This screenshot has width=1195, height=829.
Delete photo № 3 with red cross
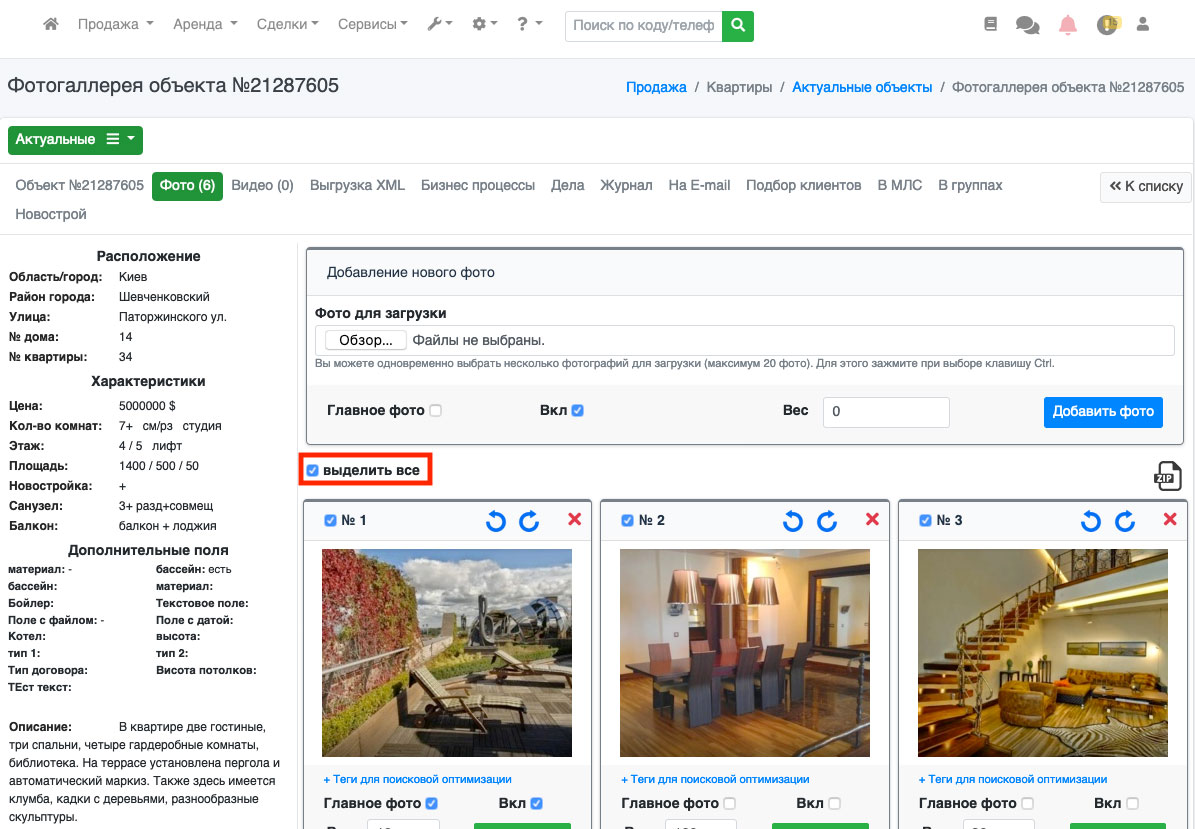coord(1170,519)
